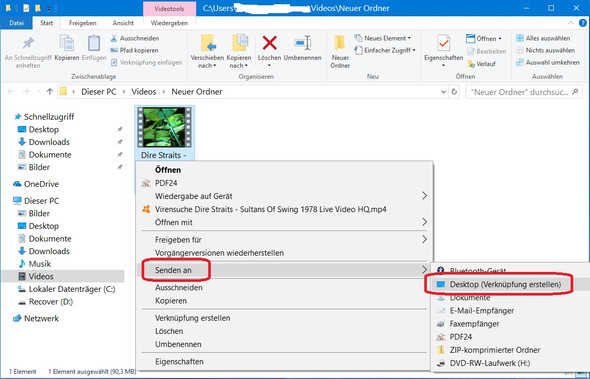
Task: Expand the address bar history dropdown
Action: coord(443,92)
